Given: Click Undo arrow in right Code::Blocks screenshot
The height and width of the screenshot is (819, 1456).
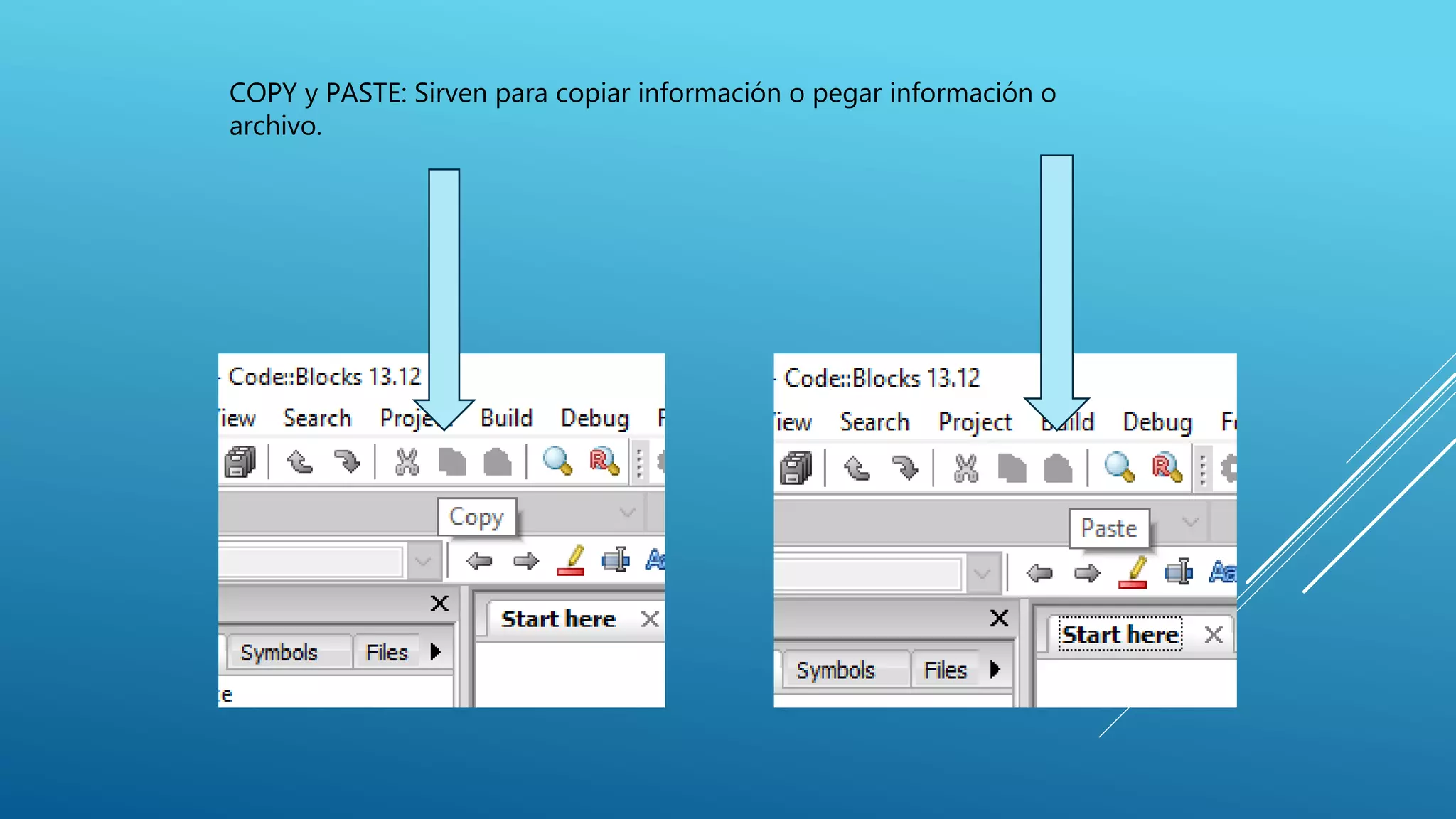Looking at the screenshot, I should tap(857, 469).
